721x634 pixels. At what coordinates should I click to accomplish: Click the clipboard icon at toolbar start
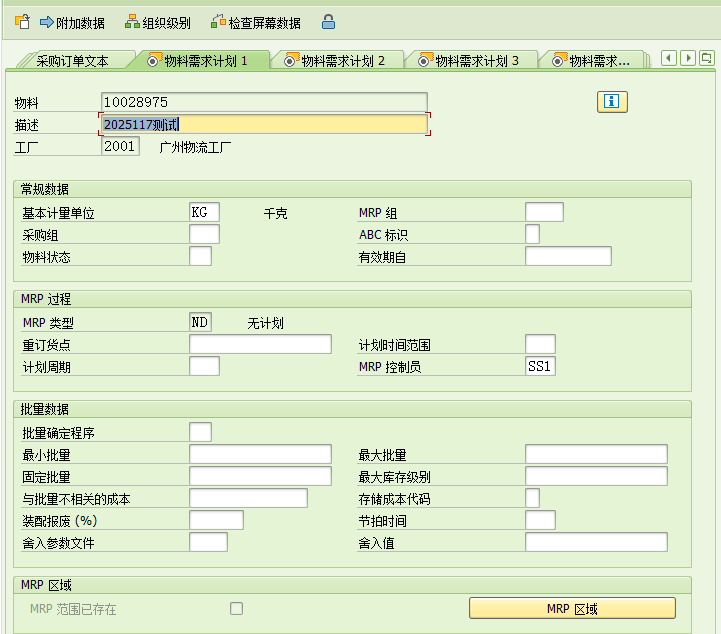click(x=22, y=21)
